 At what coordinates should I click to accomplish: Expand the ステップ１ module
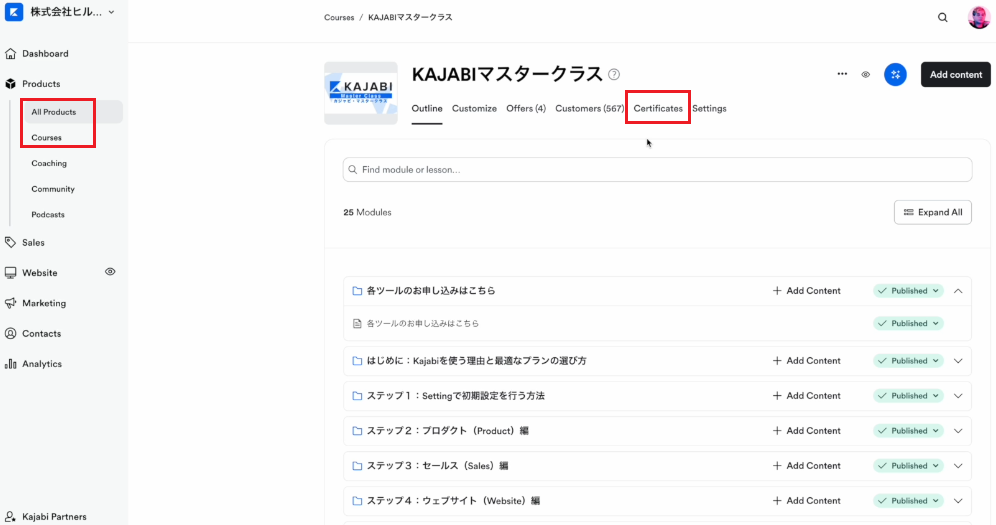[x=959, y=396]
